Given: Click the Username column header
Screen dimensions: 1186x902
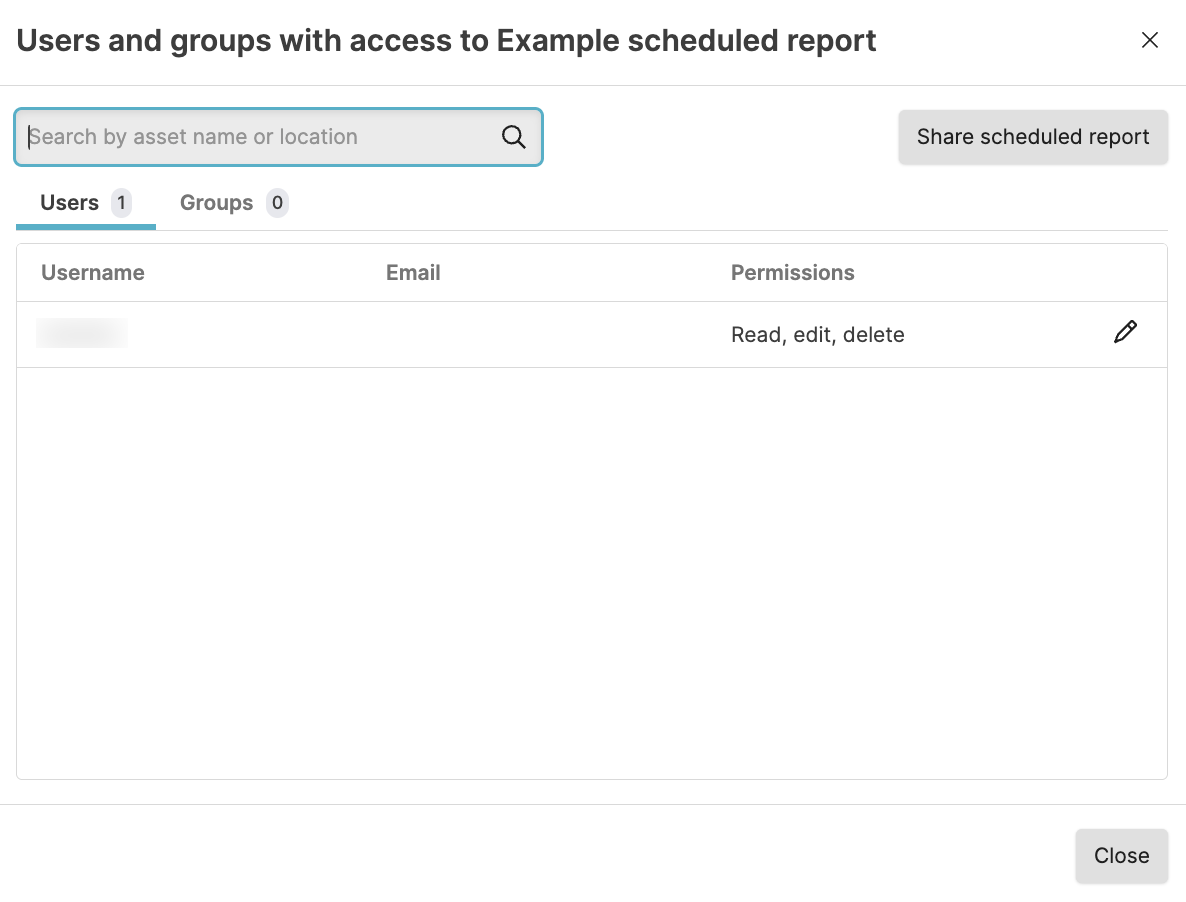Looking at the screenshot, I should coord(93,273).
